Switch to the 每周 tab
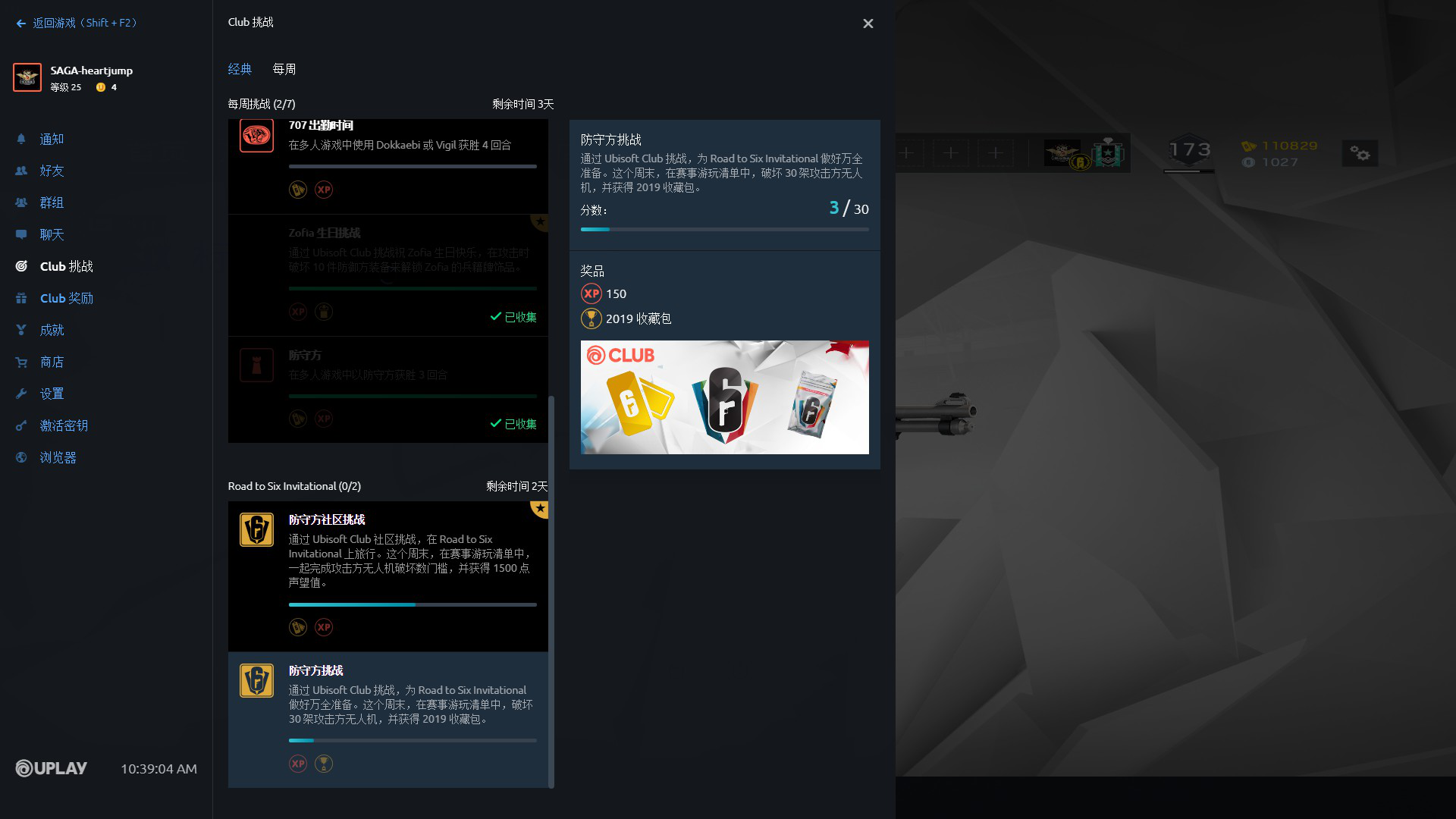Screen dimensions: 1456x819 [284, 69]
